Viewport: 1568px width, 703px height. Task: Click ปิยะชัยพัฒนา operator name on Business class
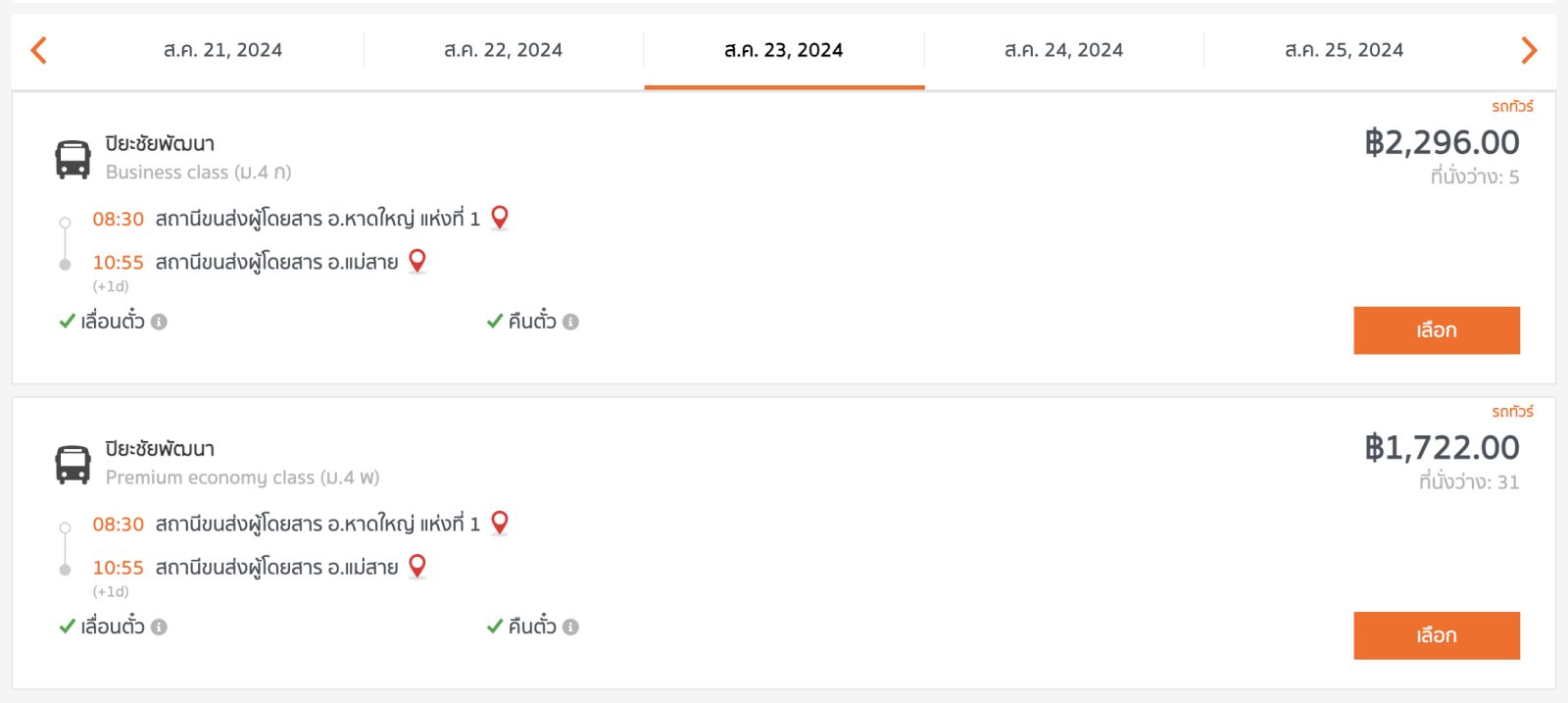click(x=160, y=144)
